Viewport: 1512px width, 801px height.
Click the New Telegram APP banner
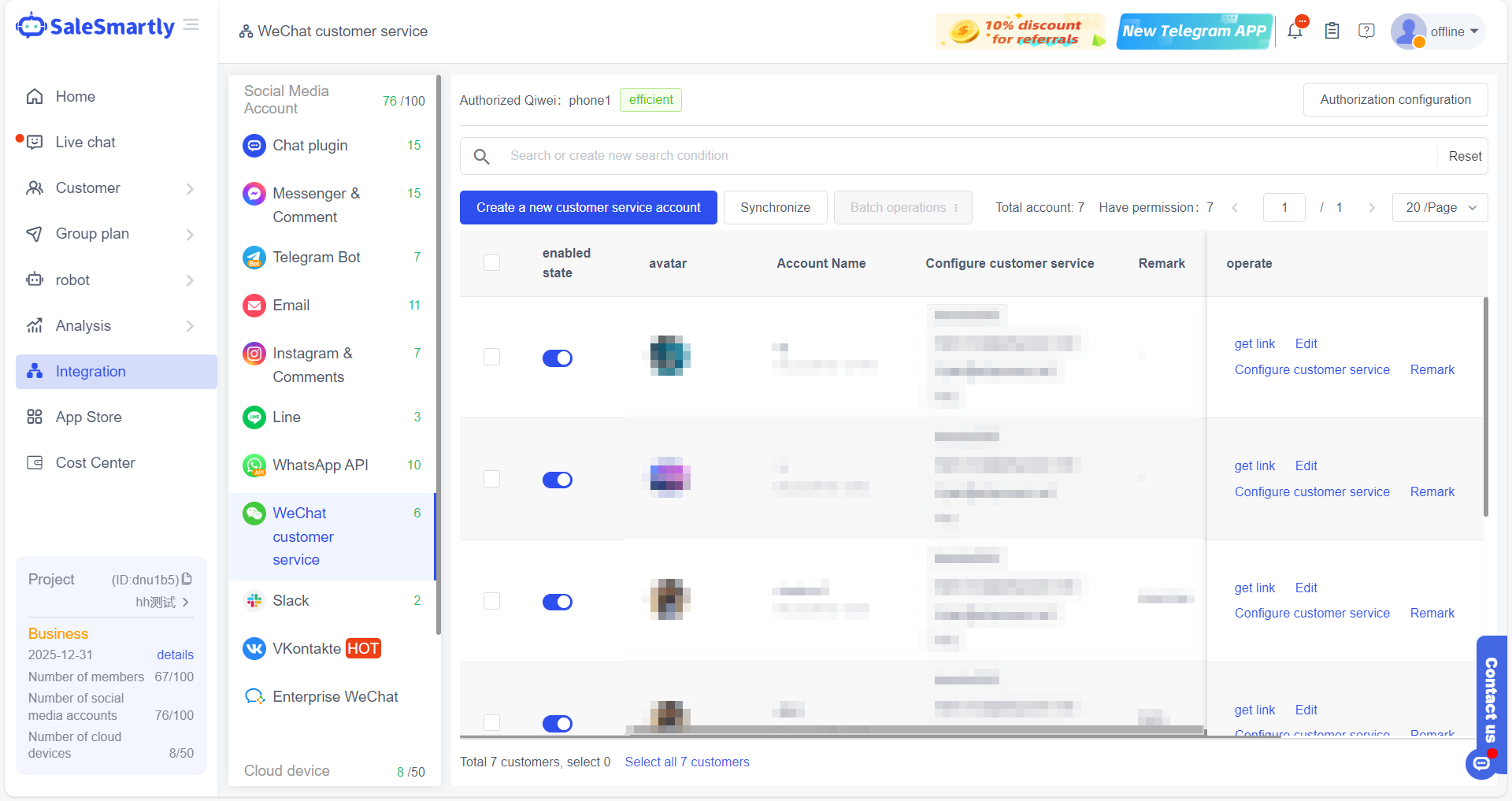[x=1194, y=31]
